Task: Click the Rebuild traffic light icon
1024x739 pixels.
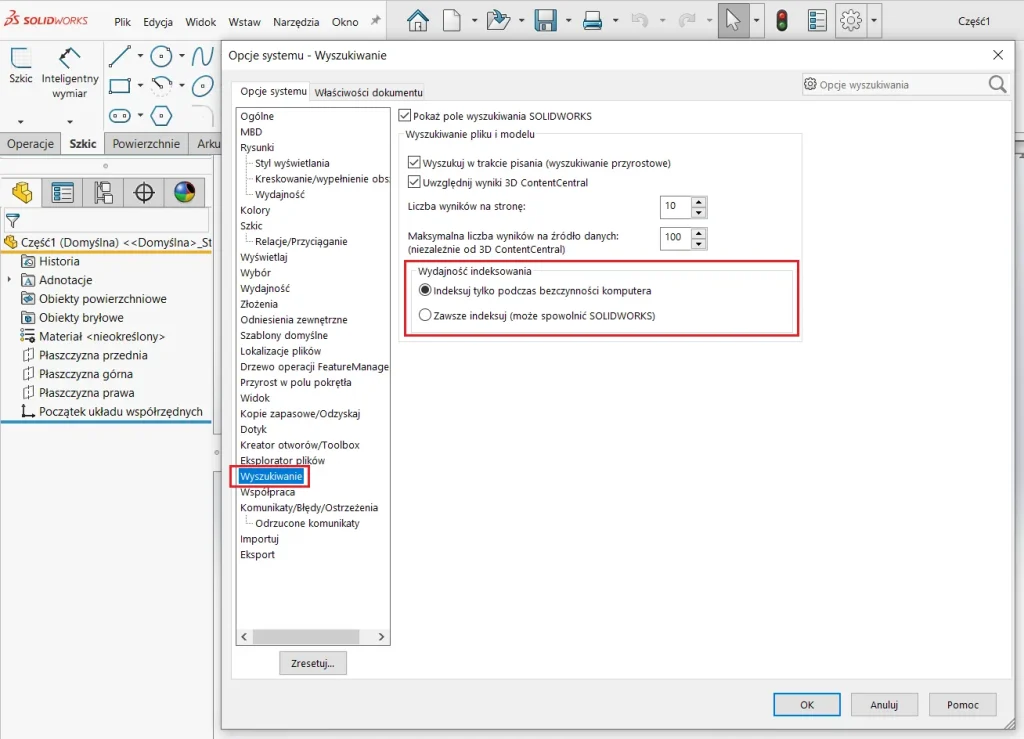Action: click(781, 21)
